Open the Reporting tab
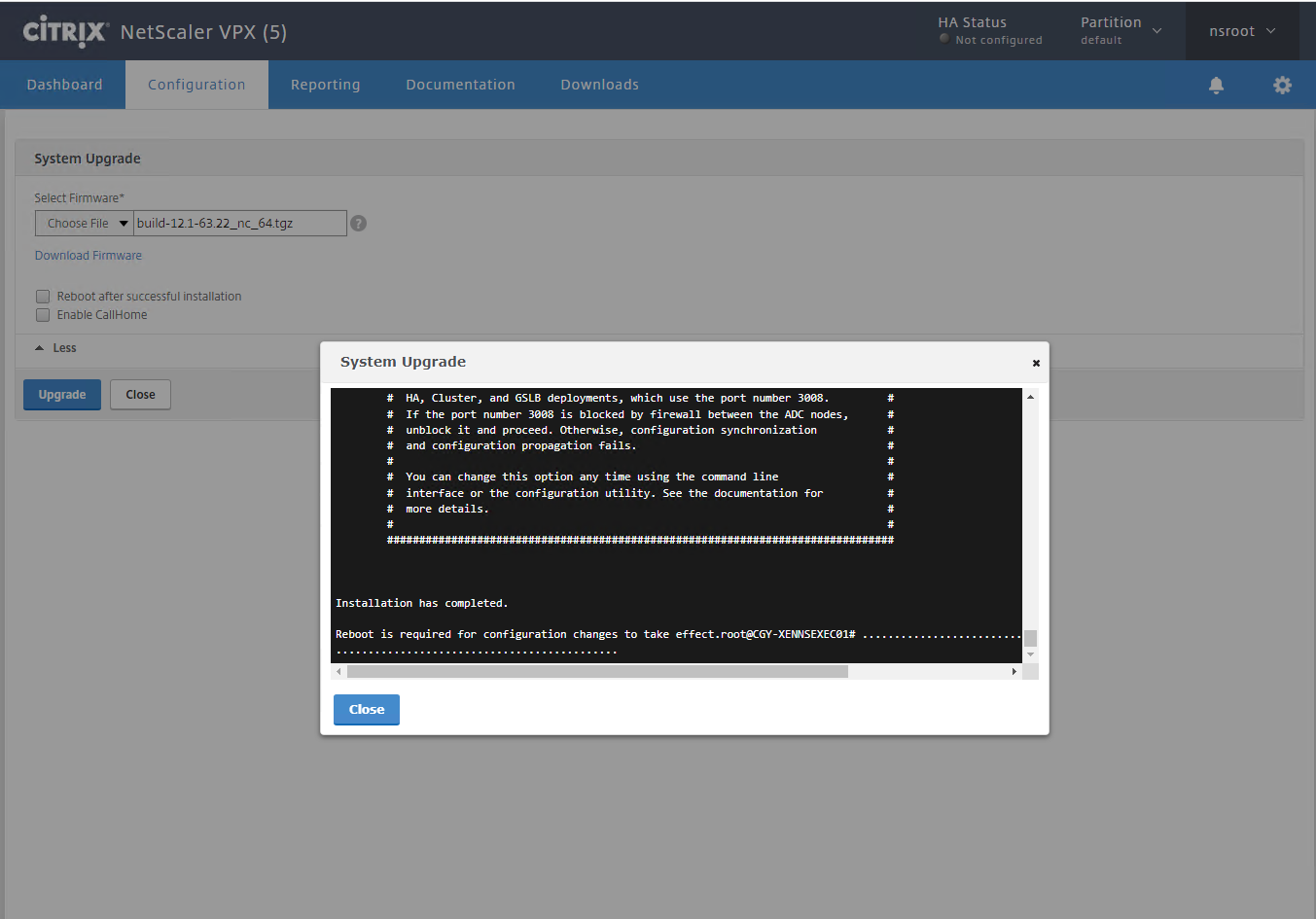The height and width of the screenshot is (919, 1316). pos(325,85)
